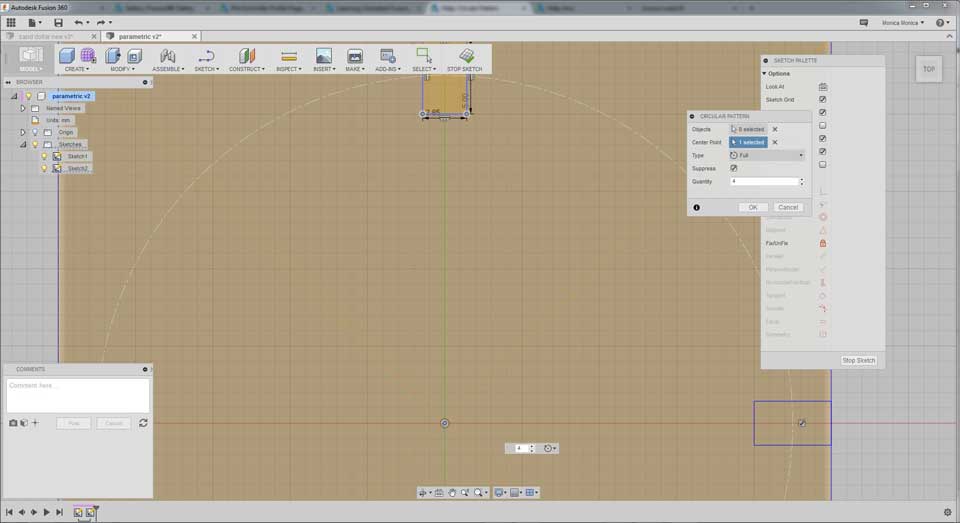Click the 1 selected Center Point button

748,142
